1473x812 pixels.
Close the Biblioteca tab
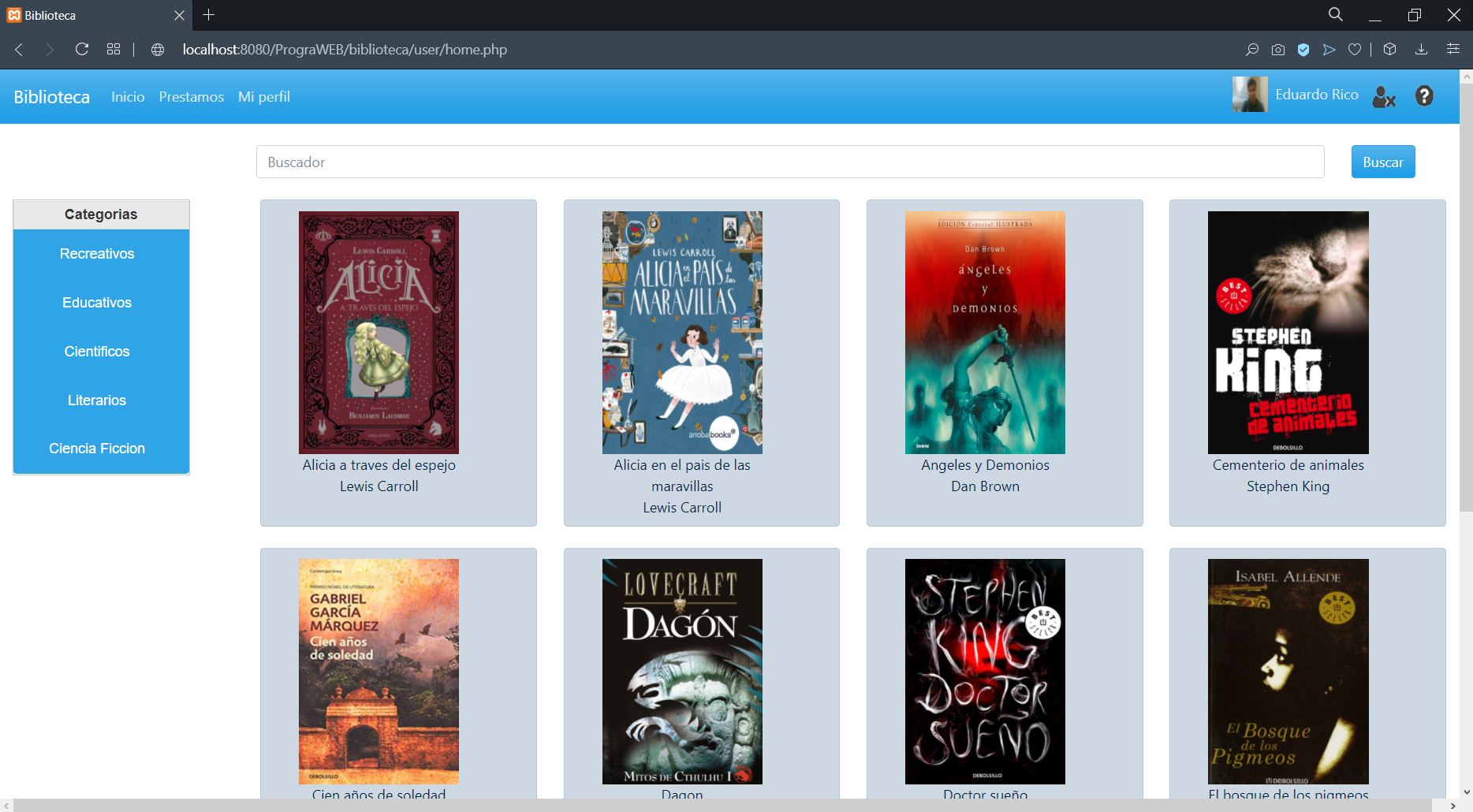point(179,16)
